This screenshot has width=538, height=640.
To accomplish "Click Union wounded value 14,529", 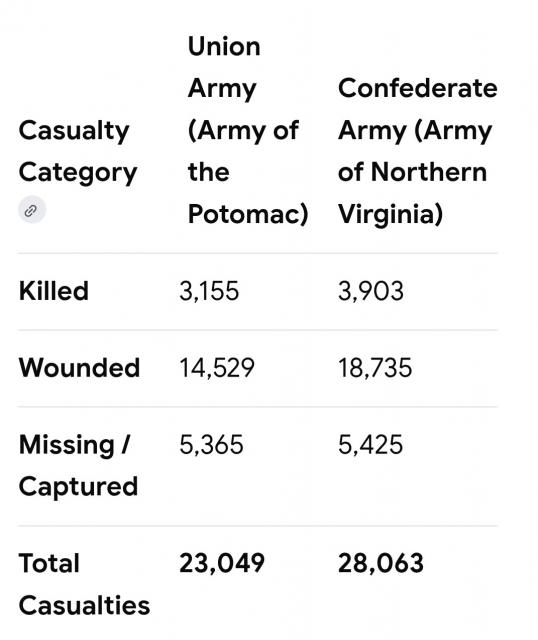I will click(x=217, y=367).
